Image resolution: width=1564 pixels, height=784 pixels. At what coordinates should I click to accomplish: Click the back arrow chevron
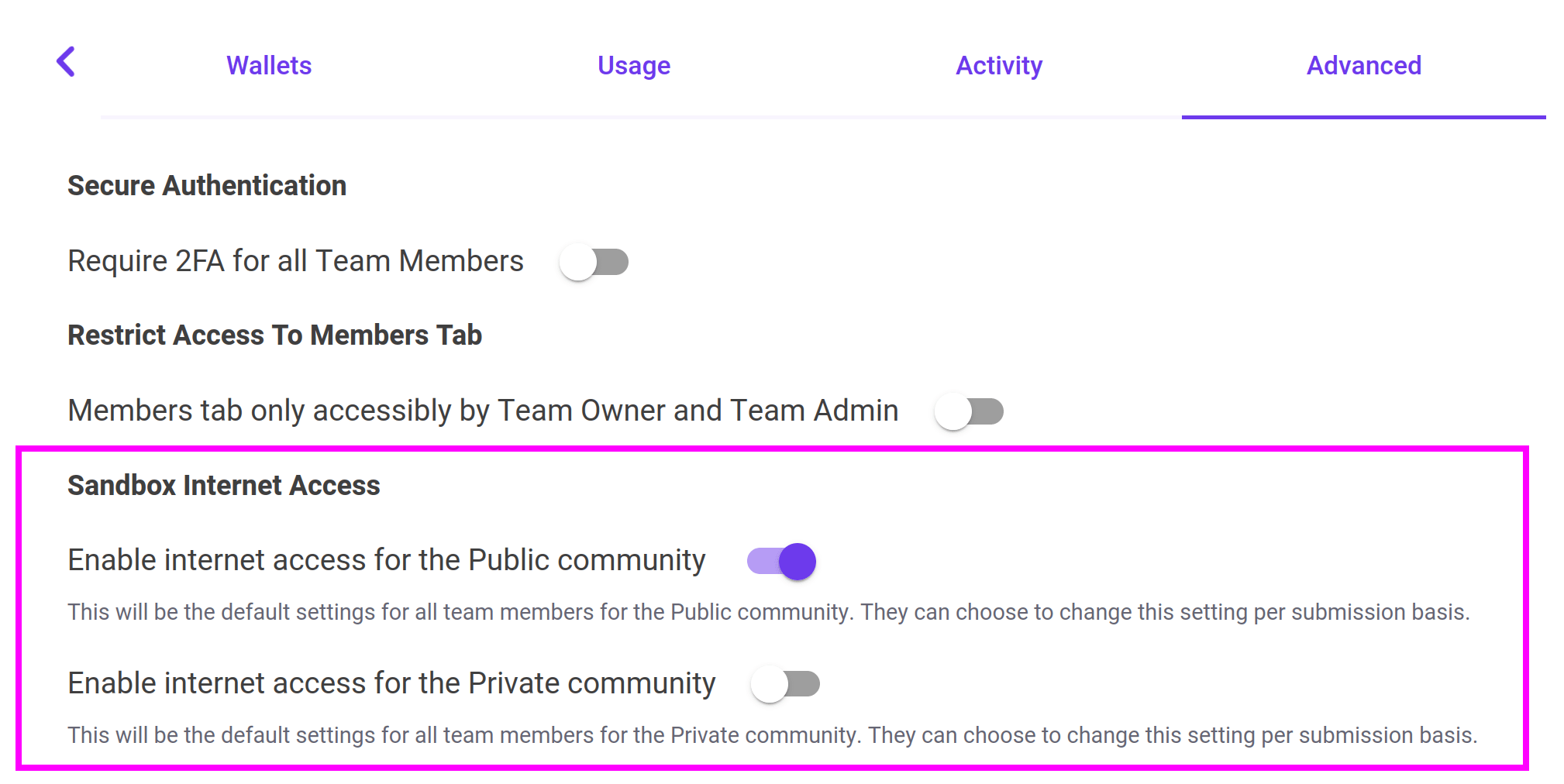pyautogui.click(x=67, y=62)
